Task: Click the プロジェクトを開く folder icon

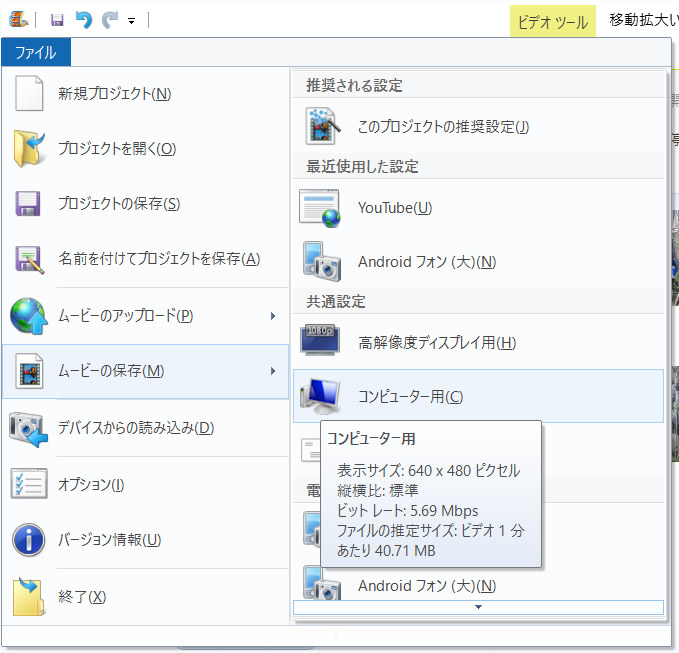Action: 29,148
